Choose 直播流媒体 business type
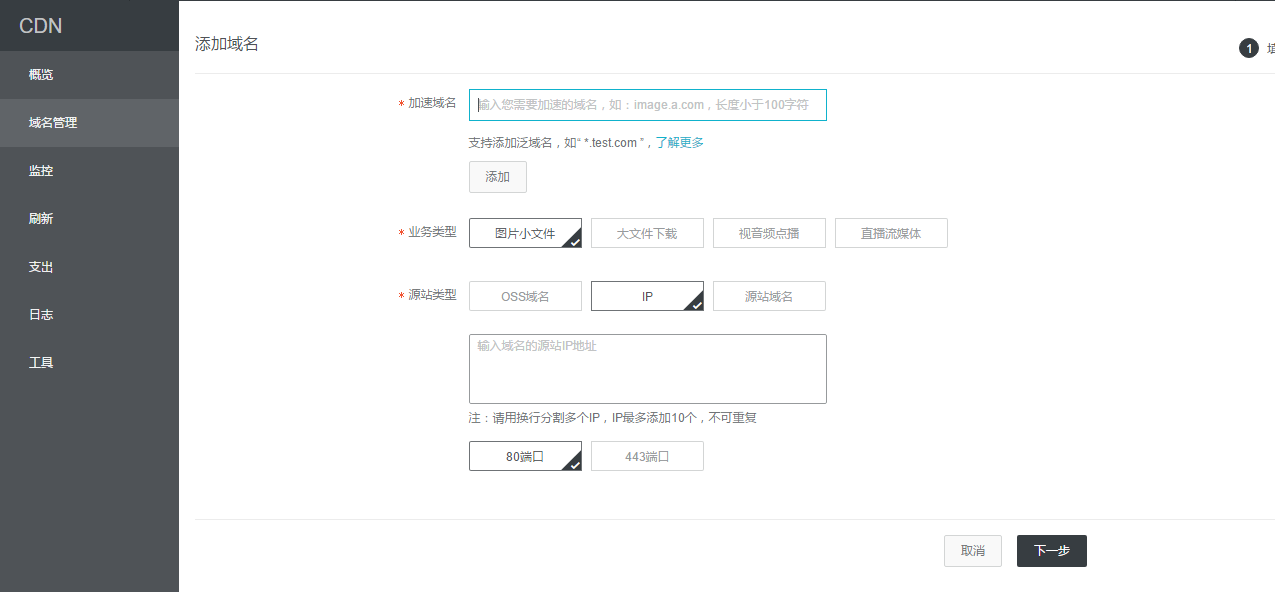1275x592 pixels. point(891,233)
